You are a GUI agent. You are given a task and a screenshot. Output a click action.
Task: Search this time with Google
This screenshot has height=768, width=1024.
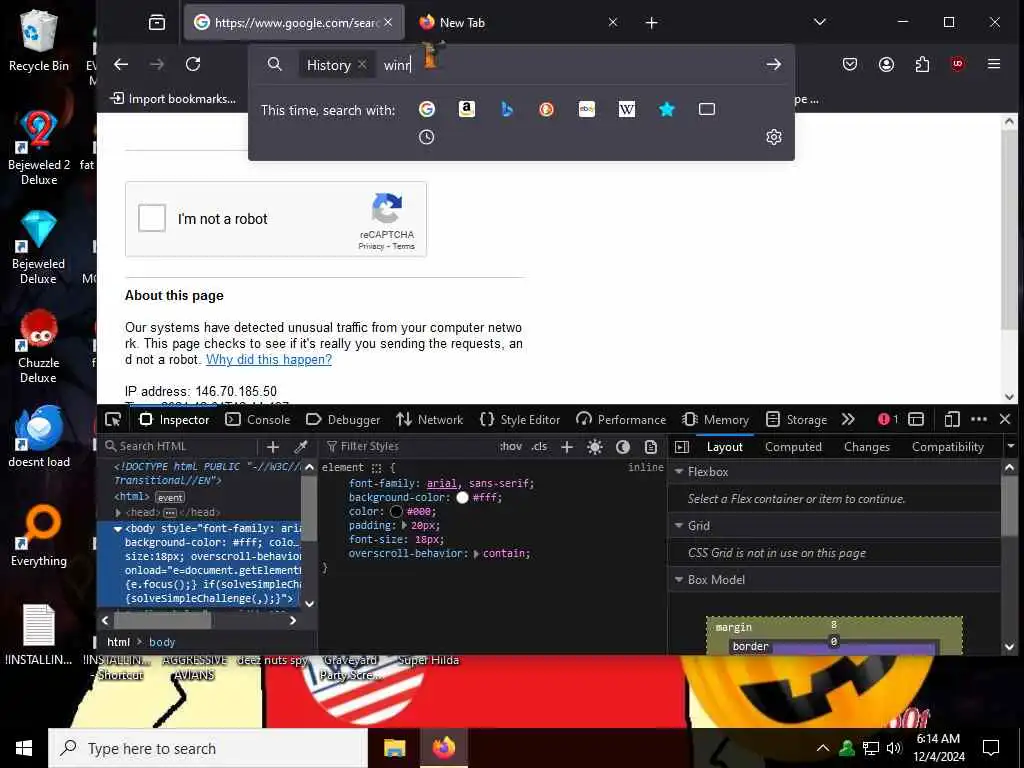point(426,109)
